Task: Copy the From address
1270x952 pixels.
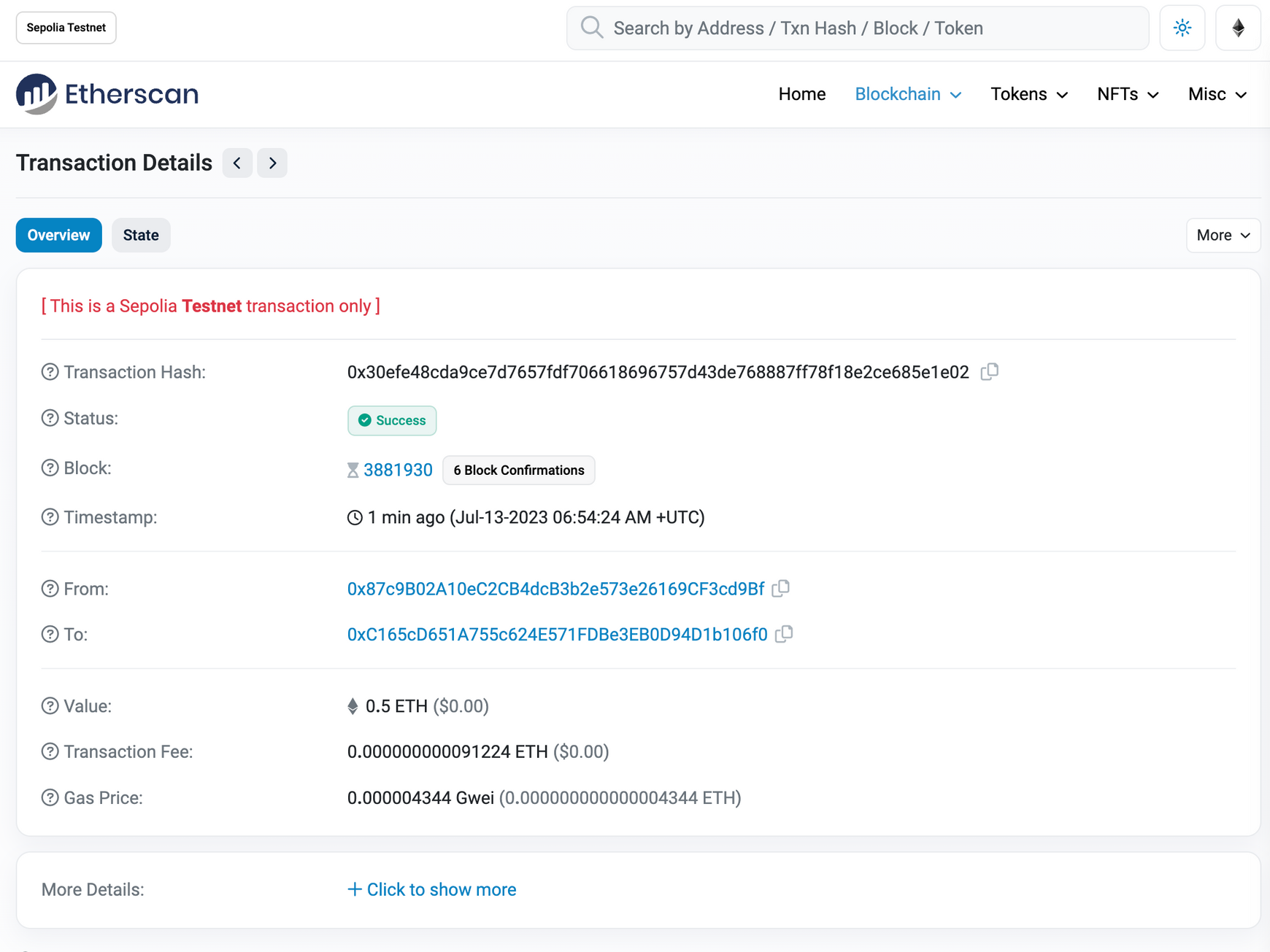Action: click(x=781, y=589)
